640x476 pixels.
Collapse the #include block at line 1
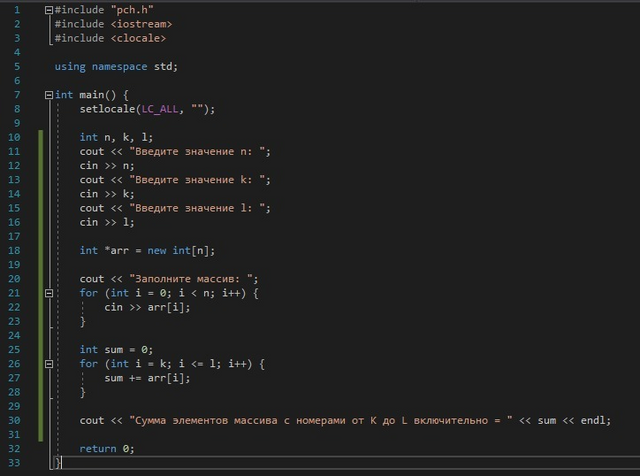coord(49,10)
